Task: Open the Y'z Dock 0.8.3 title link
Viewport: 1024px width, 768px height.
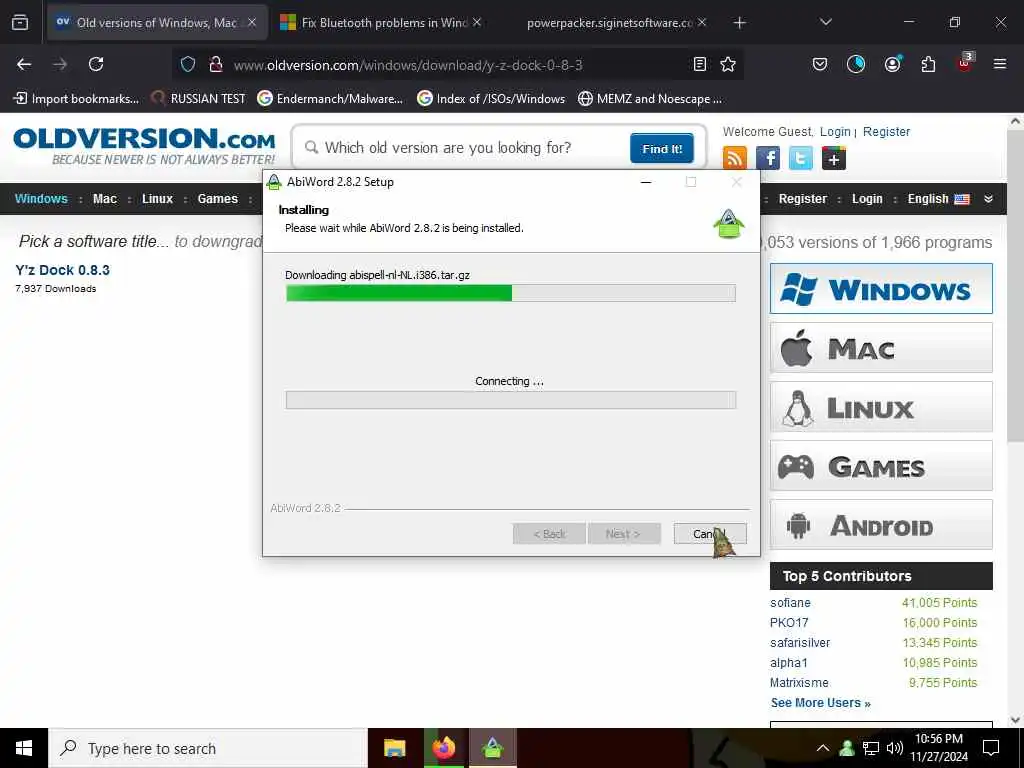Action: pos(63,270)
